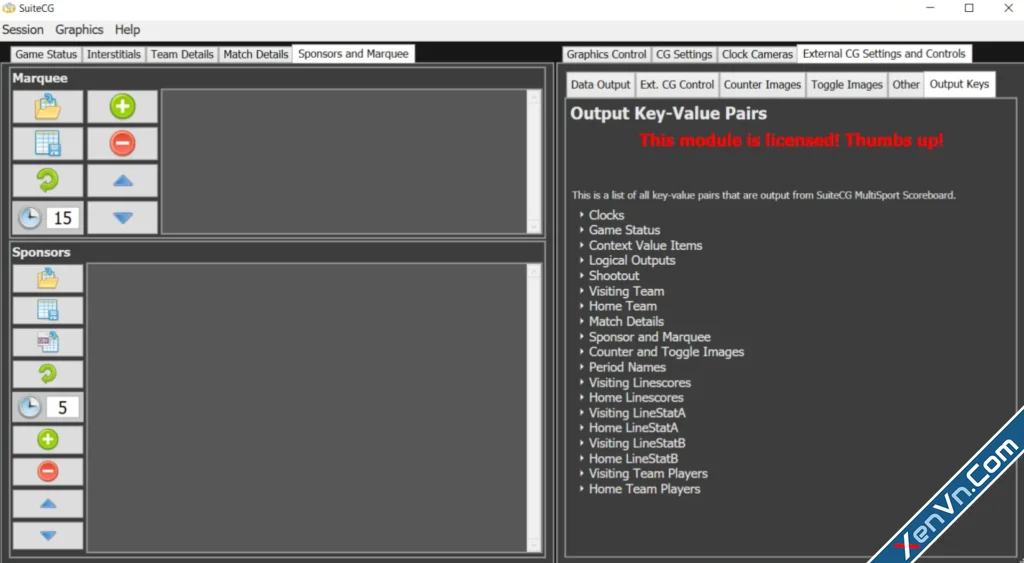1024x563 pixels.
Task: Open the Data Output sub-tab
Action: [x=600, y=84]
